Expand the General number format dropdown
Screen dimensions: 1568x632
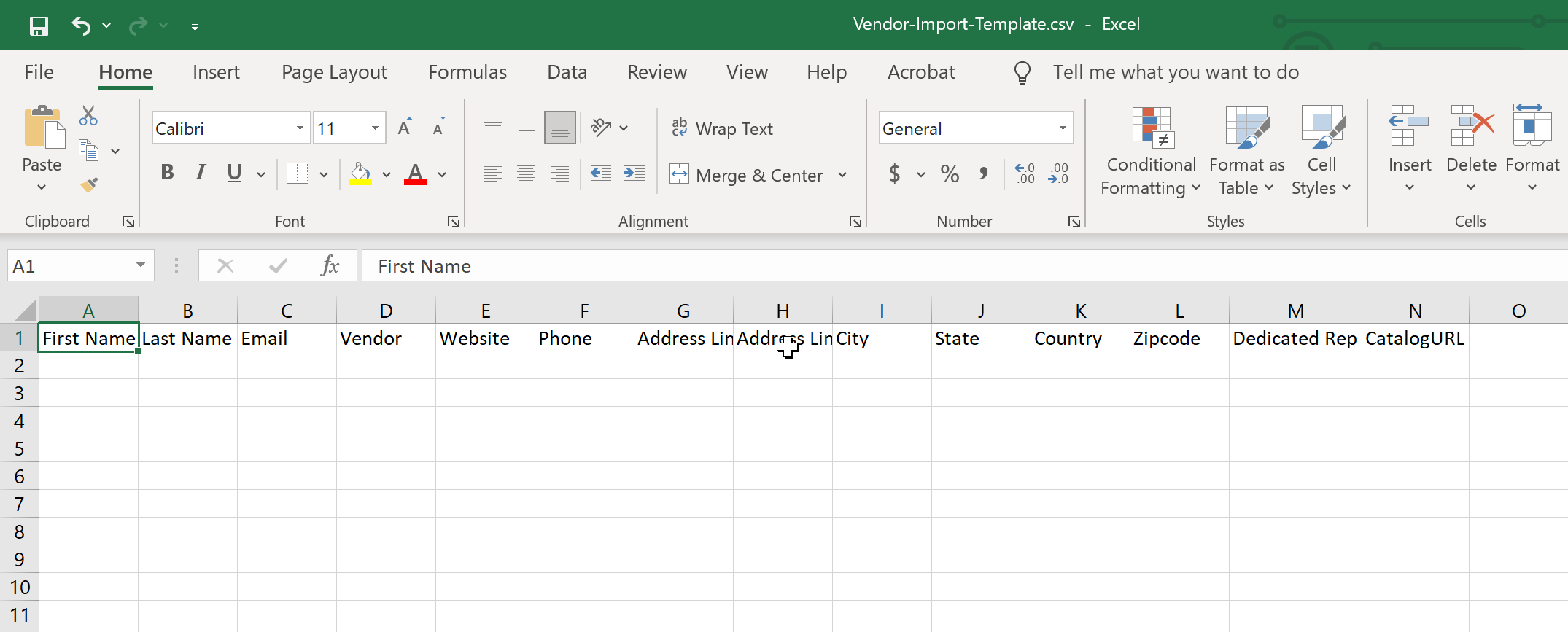tap(1063, 128)
